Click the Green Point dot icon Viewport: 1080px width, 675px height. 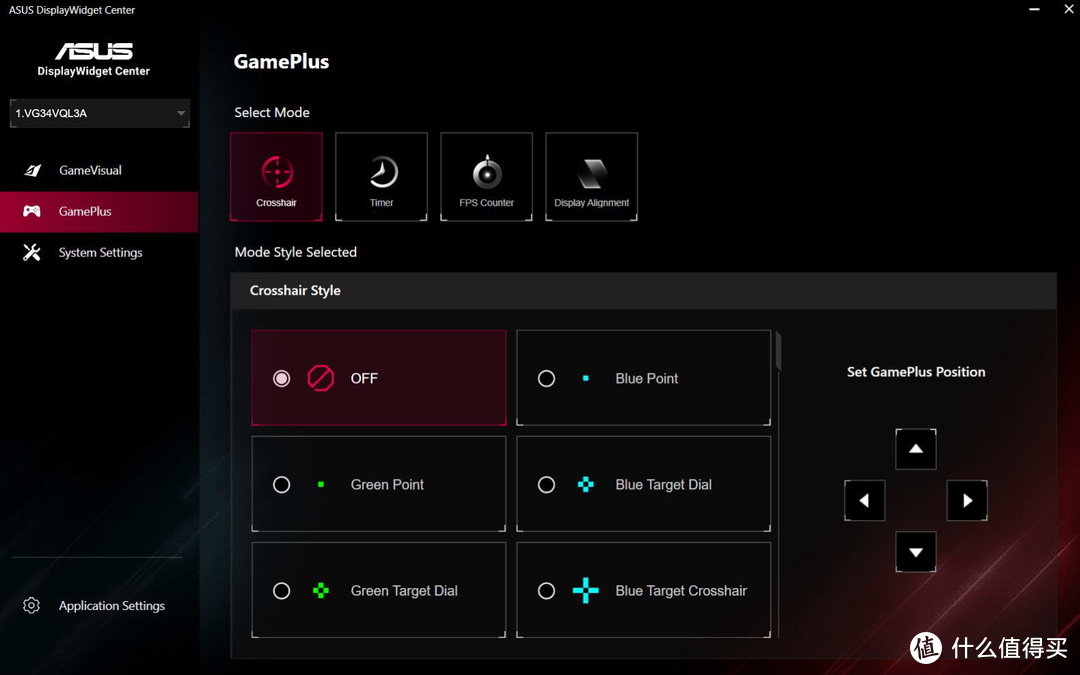point(321,484)
